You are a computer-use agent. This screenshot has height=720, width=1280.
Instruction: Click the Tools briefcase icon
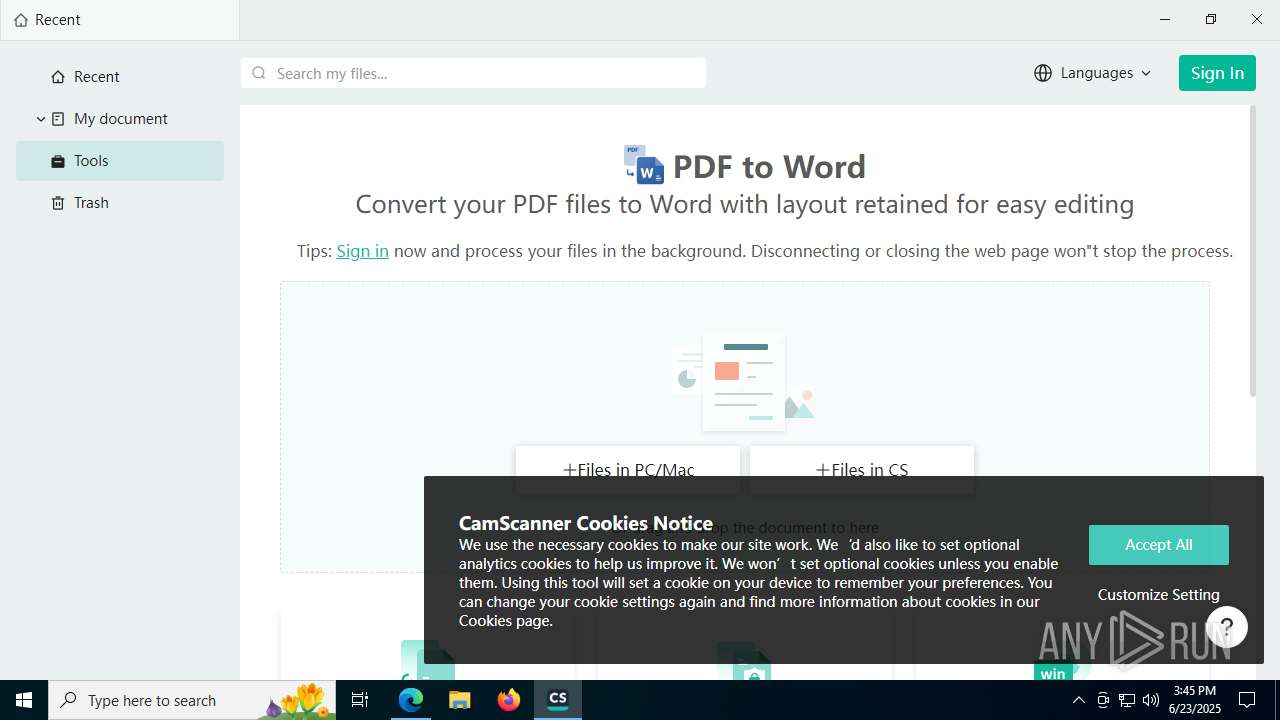(x=57, y=161)
